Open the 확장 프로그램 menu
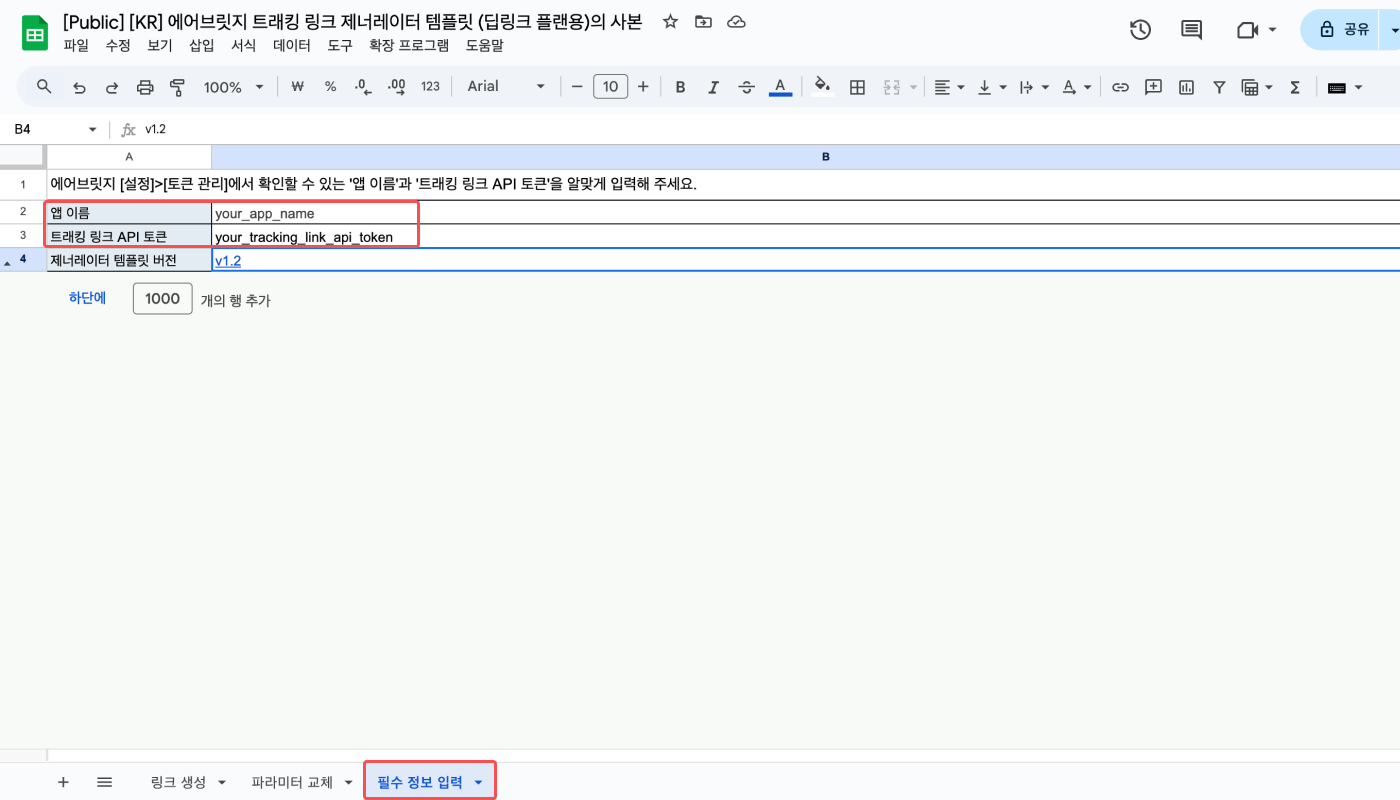1400x800 pixels. point(409,45)
